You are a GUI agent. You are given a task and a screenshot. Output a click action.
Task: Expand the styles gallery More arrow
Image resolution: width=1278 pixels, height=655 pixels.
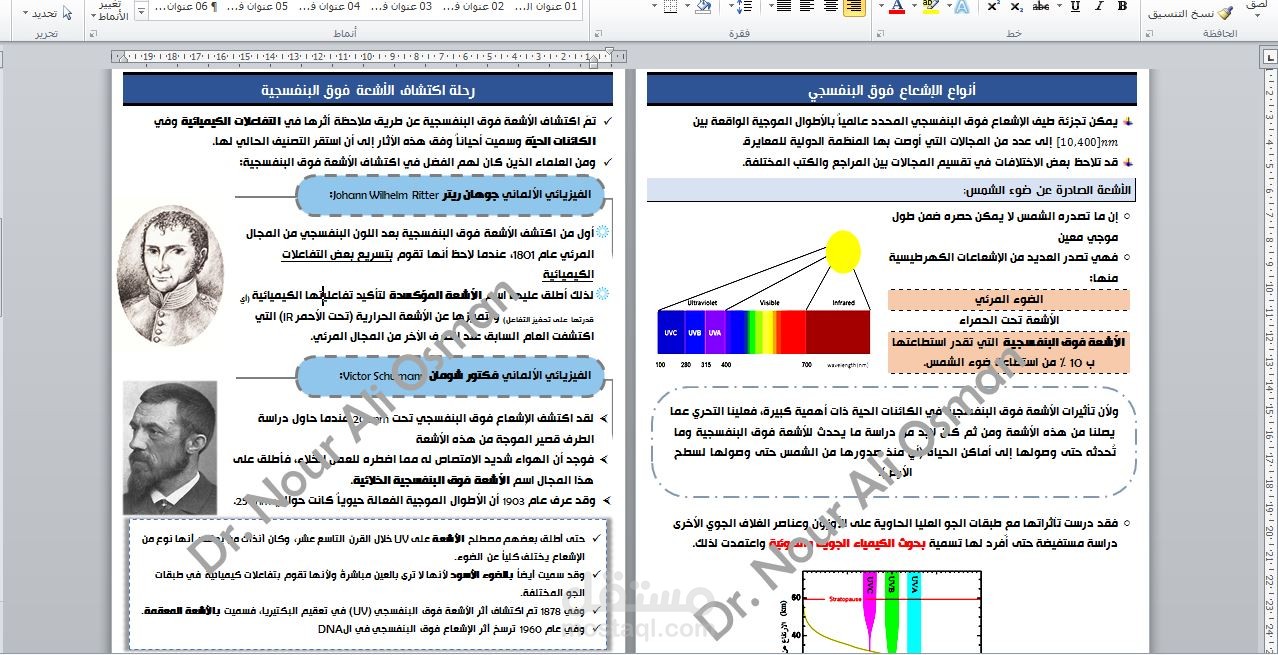coord(141,10)
